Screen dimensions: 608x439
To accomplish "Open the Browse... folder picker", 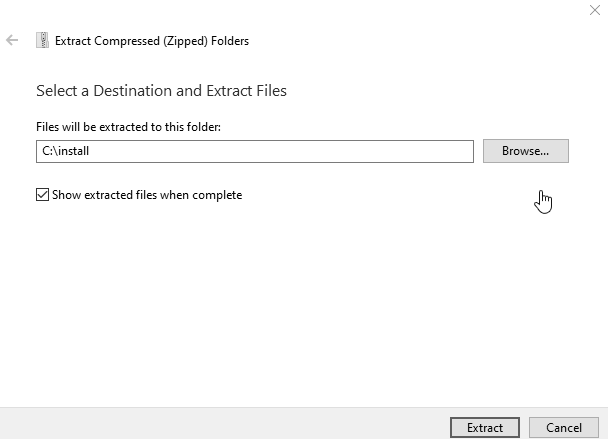I will pyautogui.click(x=526, y=151).
